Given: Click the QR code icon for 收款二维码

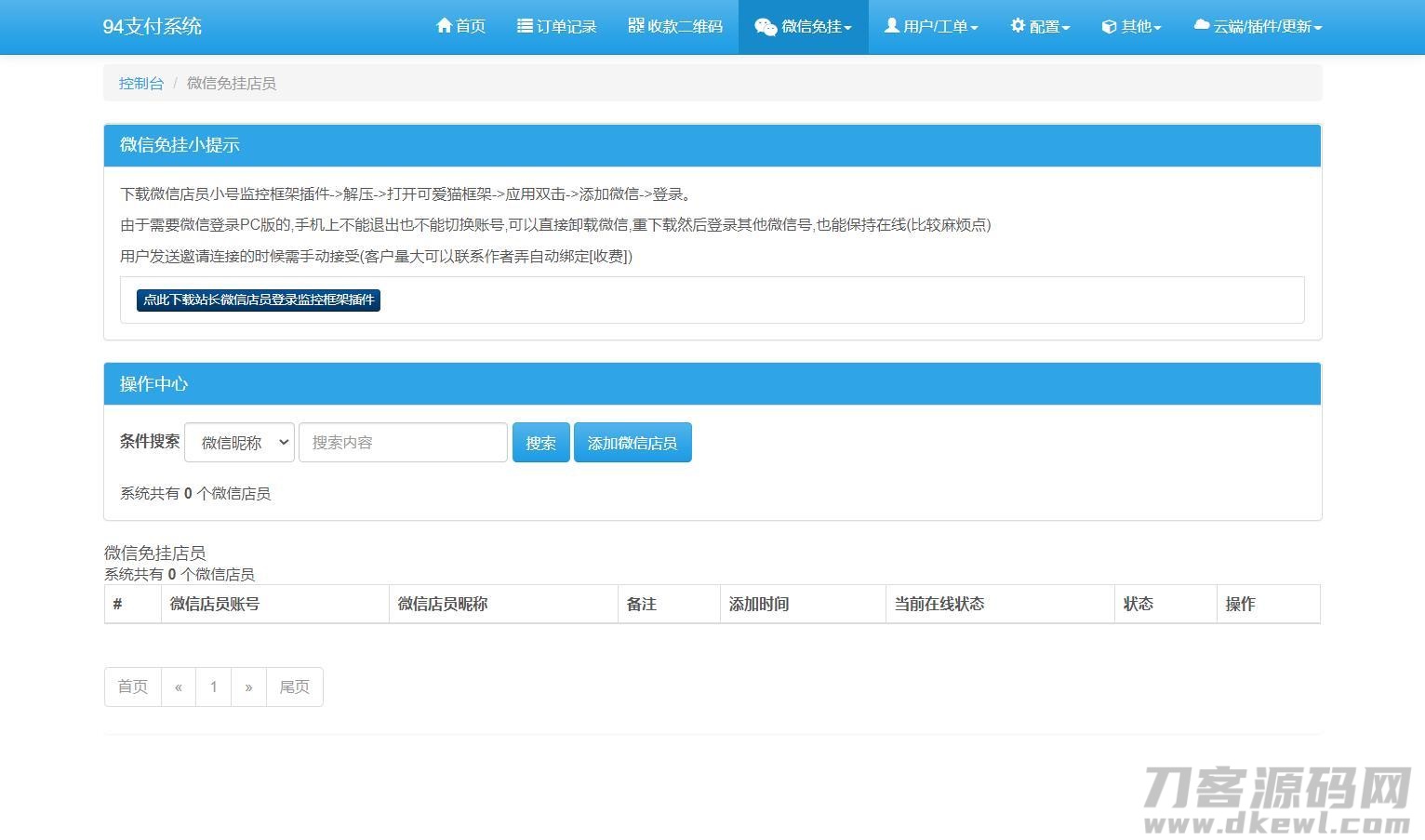Looking at the screenshot, I should (x=636, y=26).
